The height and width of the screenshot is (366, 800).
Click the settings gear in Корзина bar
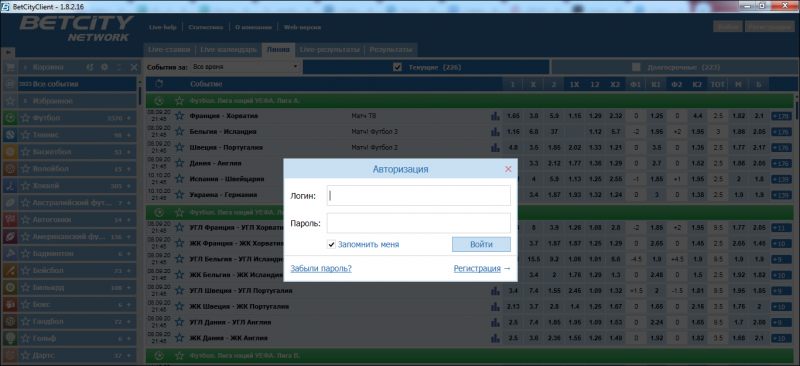(105, 67)
